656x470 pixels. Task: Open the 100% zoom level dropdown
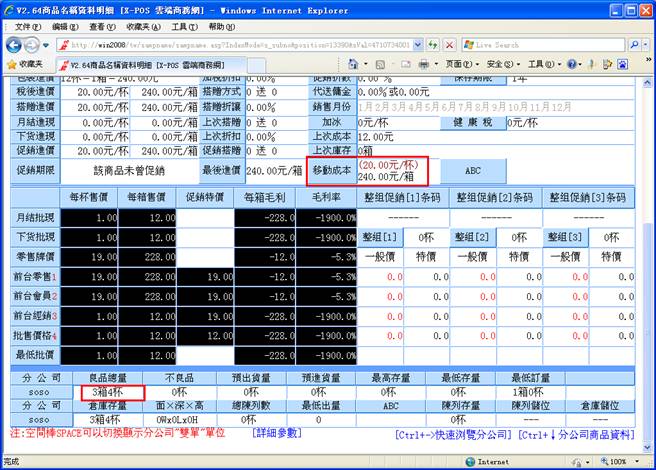622,462
